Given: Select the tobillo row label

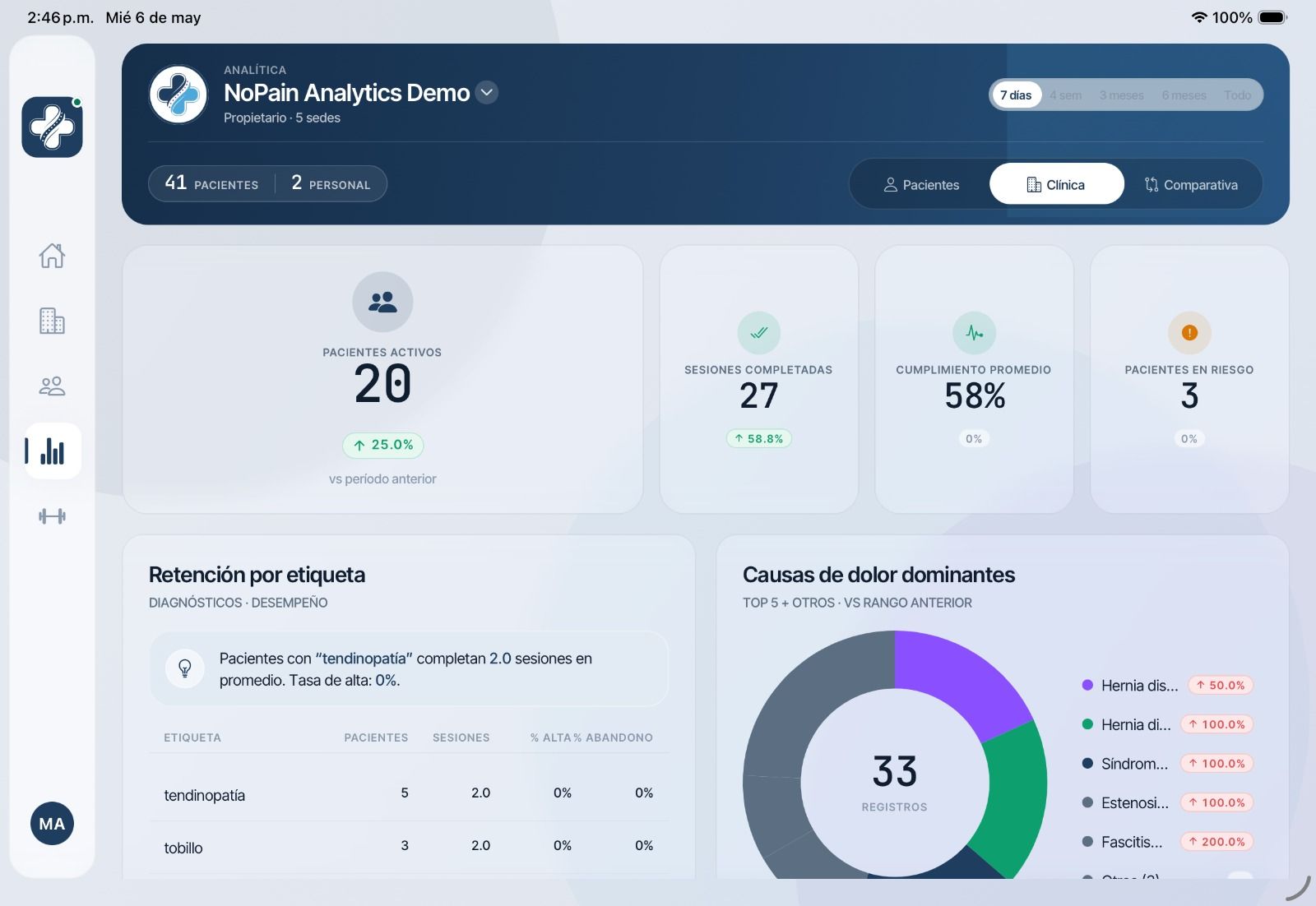Looking at the screenshot, I should pos(183,848).
